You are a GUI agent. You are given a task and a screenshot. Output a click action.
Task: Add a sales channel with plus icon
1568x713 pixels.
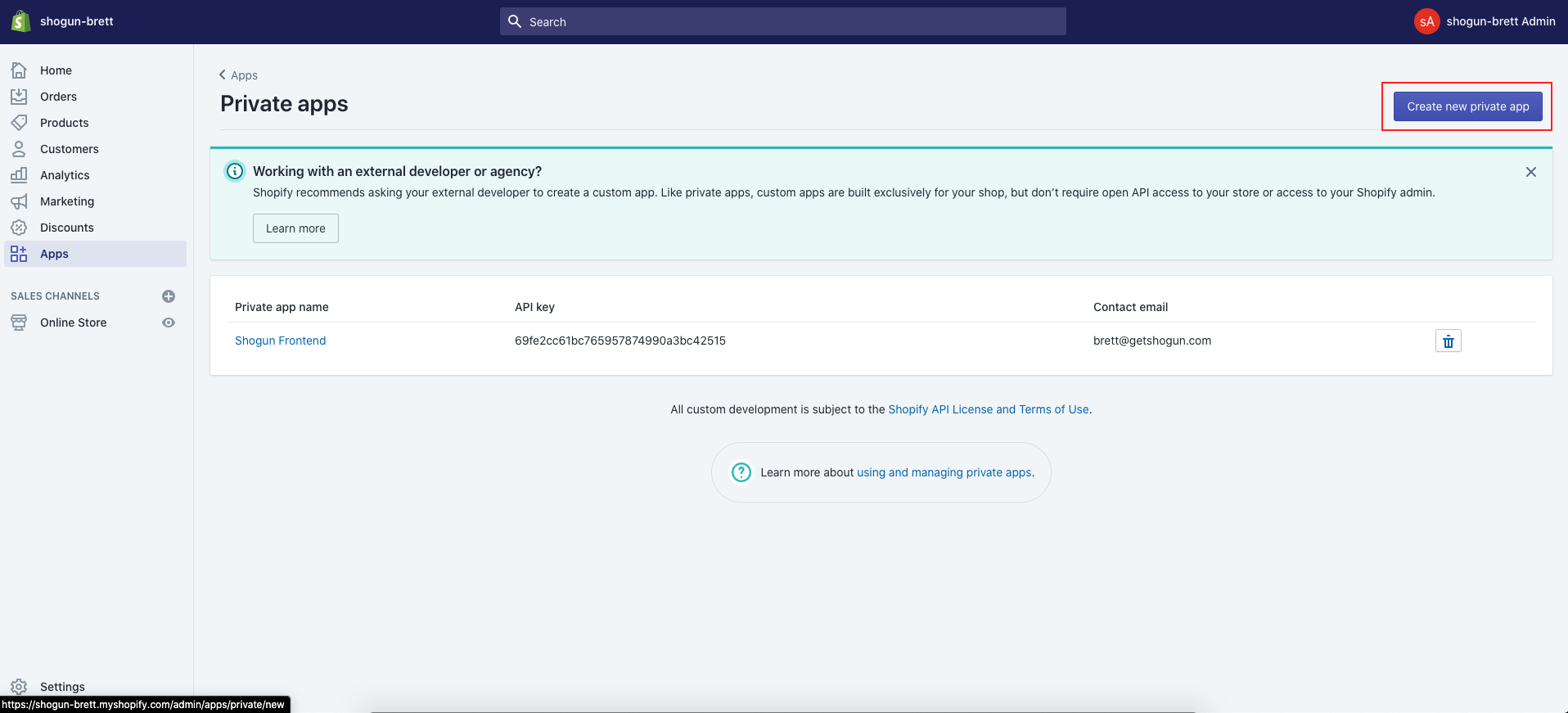point(169,296)
